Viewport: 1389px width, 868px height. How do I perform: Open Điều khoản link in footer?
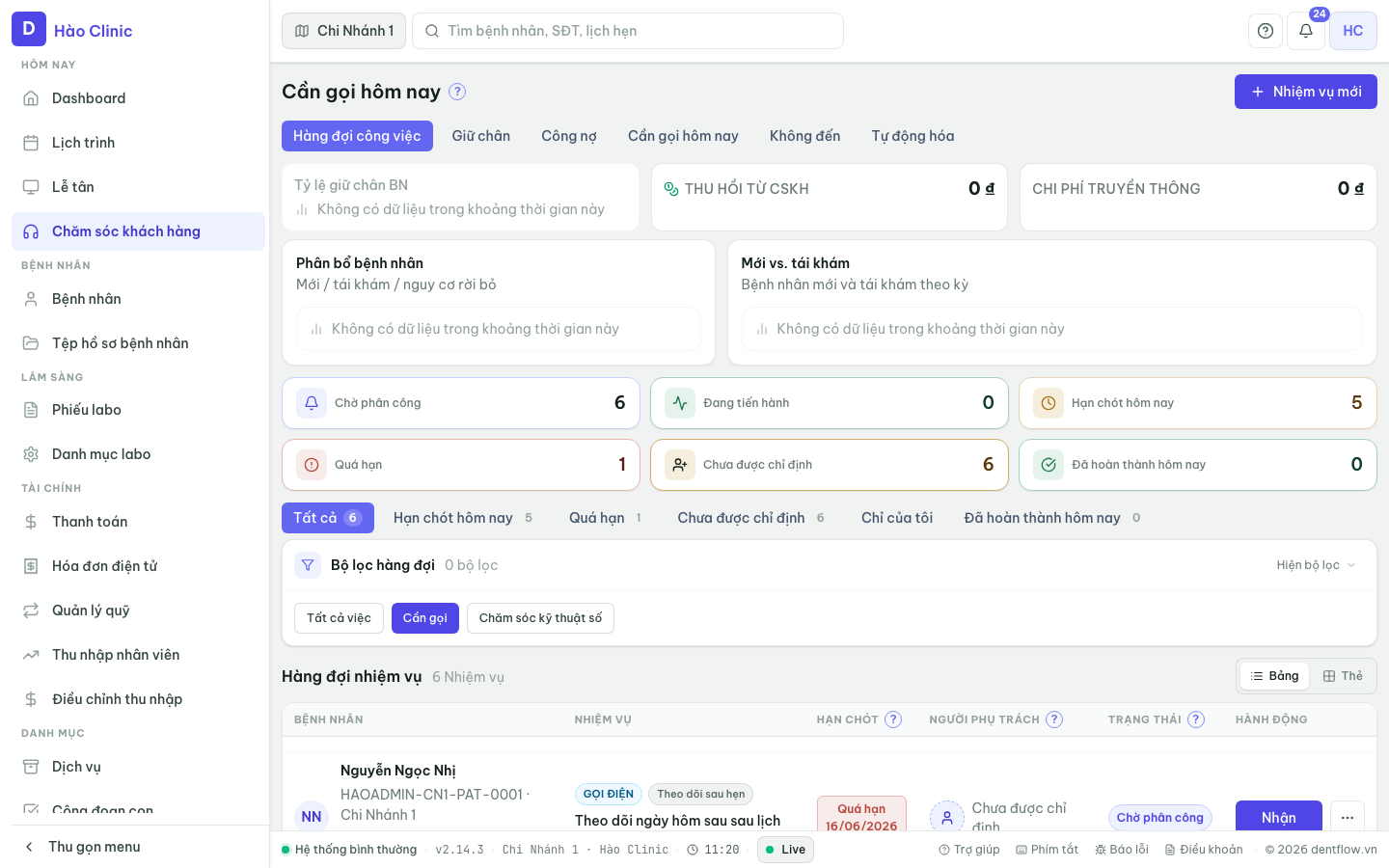point(1204,850)
